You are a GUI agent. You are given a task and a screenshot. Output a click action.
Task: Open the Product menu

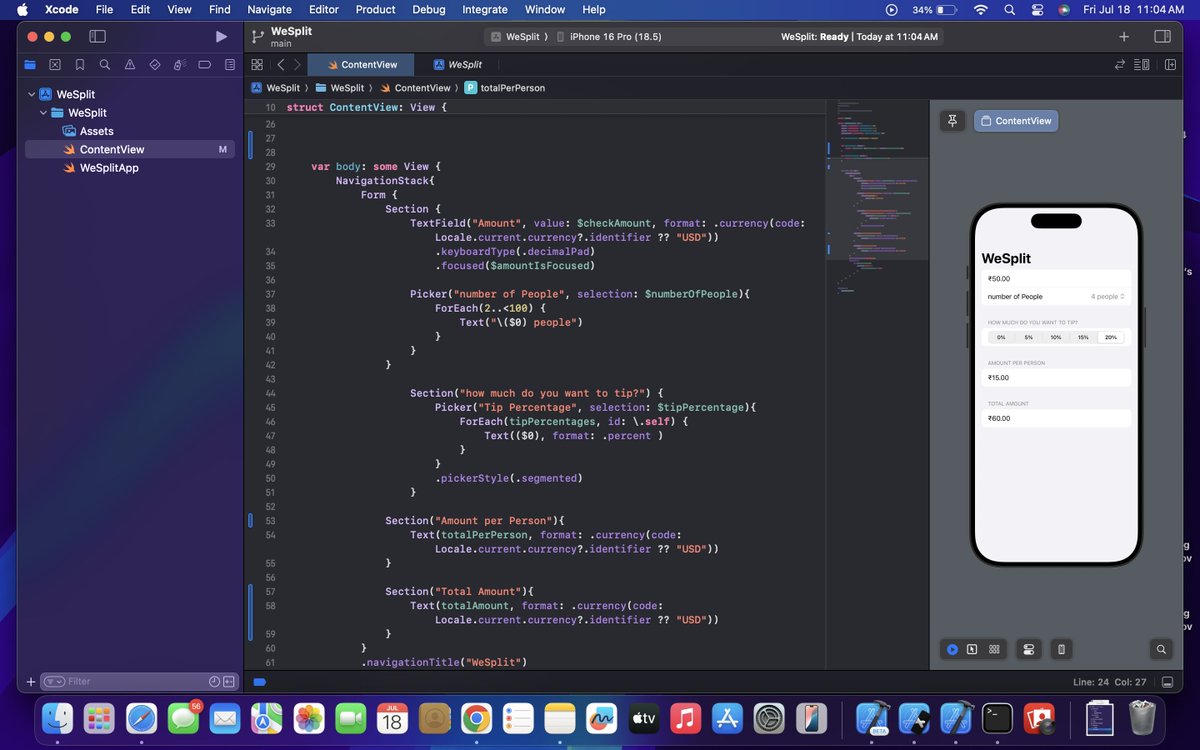tap(376, 9)
